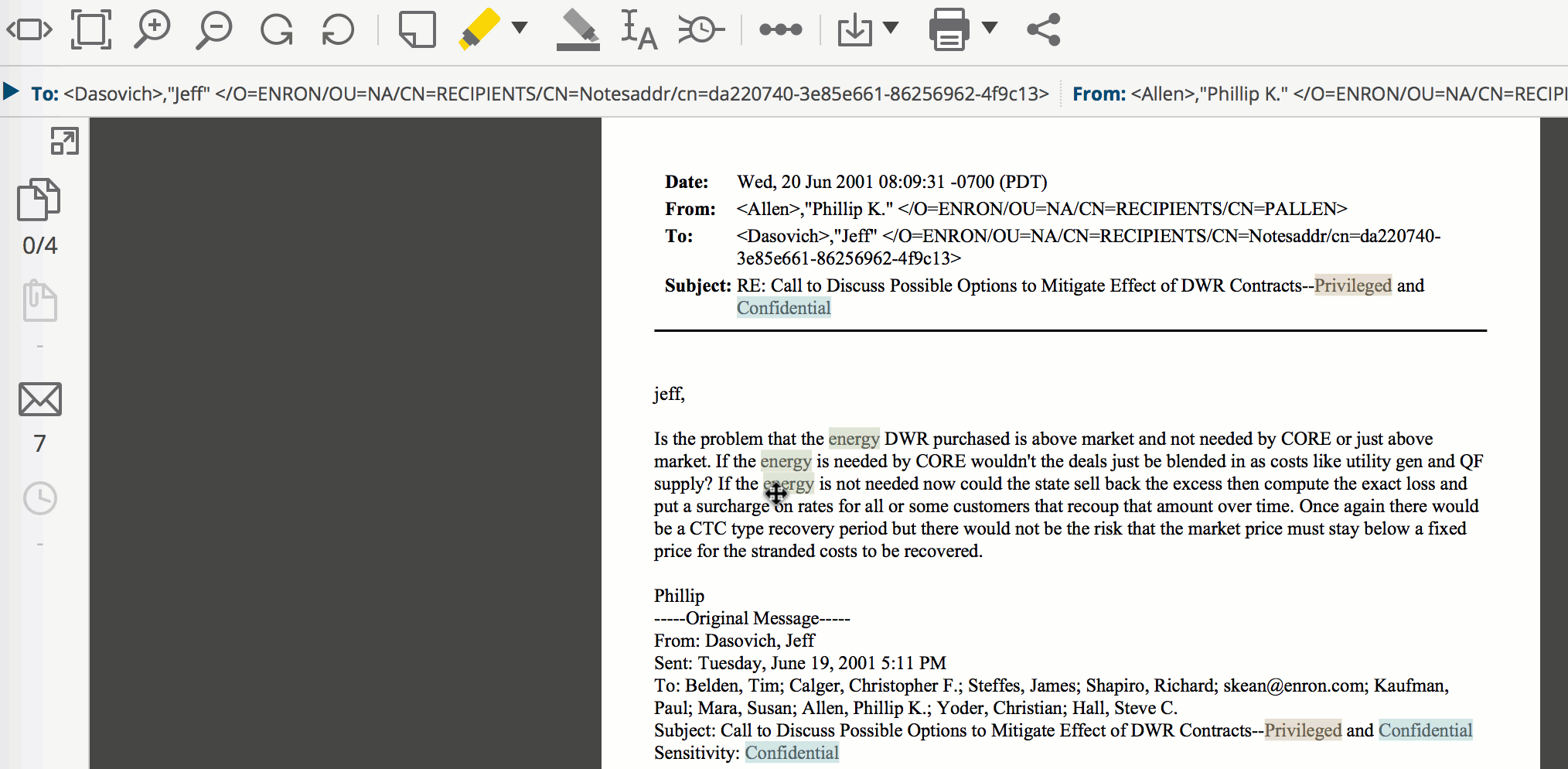The height and width of the screenshot is (769, 1568).
Task: Expand the download options arrow
Action: [x=891, y=28]
